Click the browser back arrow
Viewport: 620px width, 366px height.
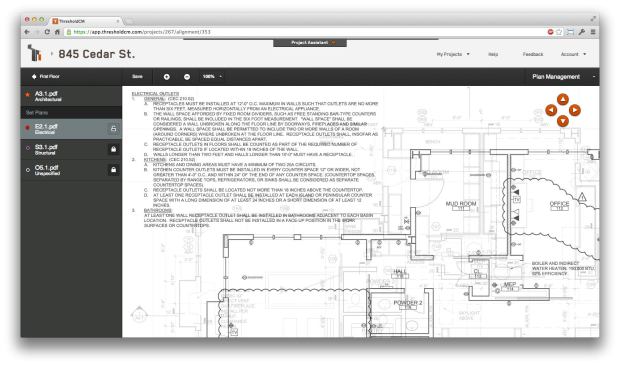tap(27, 32)
